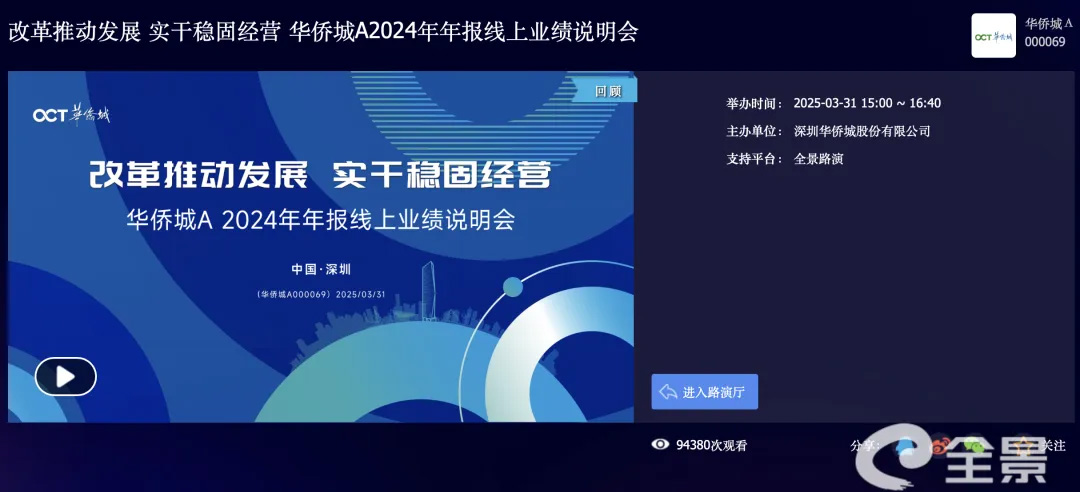This screenshot has width=1080, height=492.
Task: Click the organizer 深圳华侨城股份有限公司
Action: (862, 131)
